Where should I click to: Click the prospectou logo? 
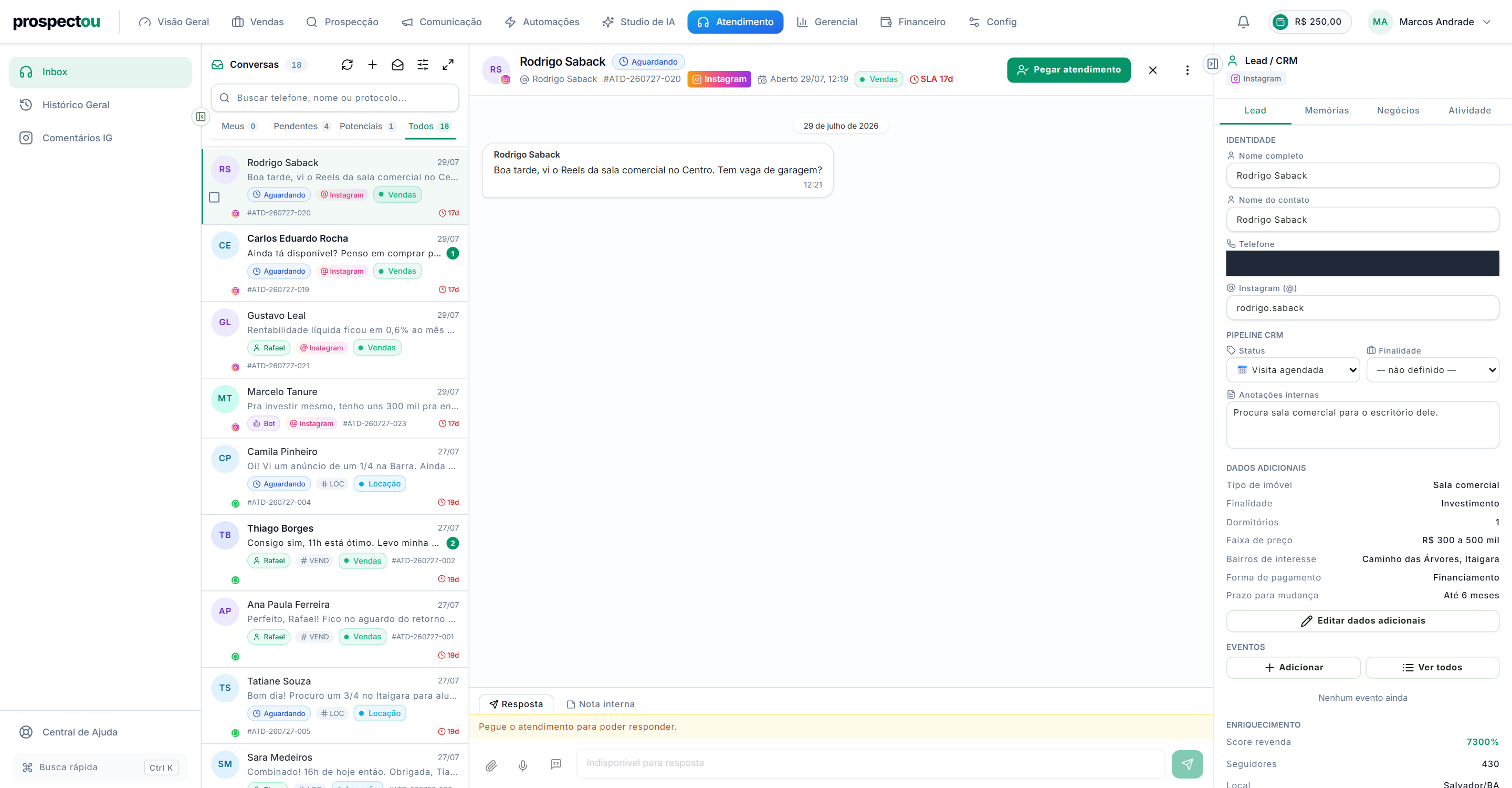coord(56,22)
